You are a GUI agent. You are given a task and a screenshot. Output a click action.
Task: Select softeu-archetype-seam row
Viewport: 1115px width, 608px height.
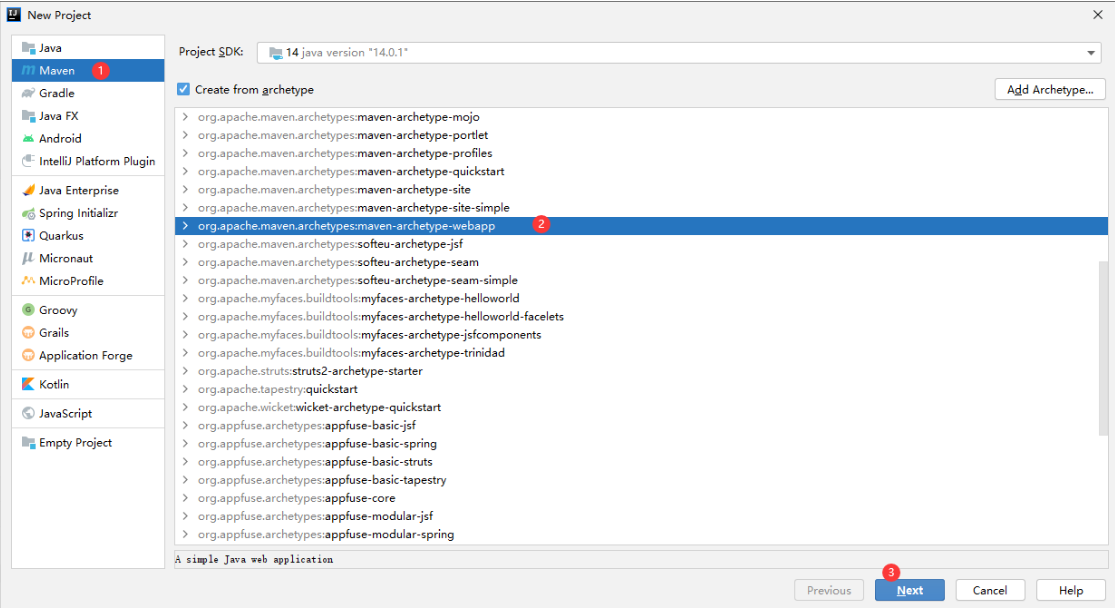[x=641, y=262]
